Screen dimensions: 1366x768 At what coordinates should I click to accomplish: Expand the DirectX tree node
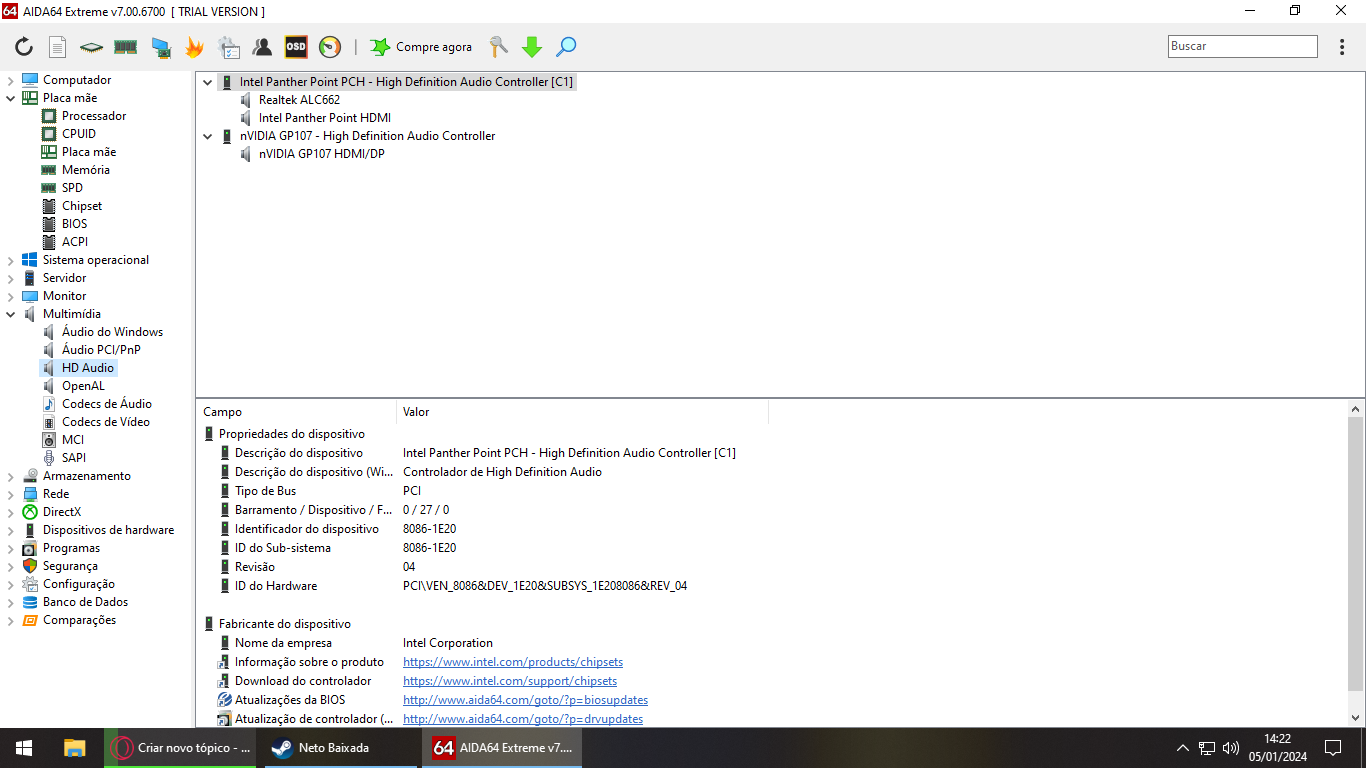pyautogui.click(x=10, y=512)
